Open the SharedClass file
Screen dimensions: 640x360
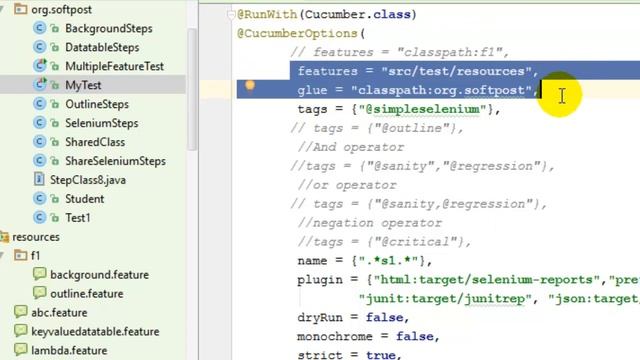pyautogui.click(x=95, y=142)
